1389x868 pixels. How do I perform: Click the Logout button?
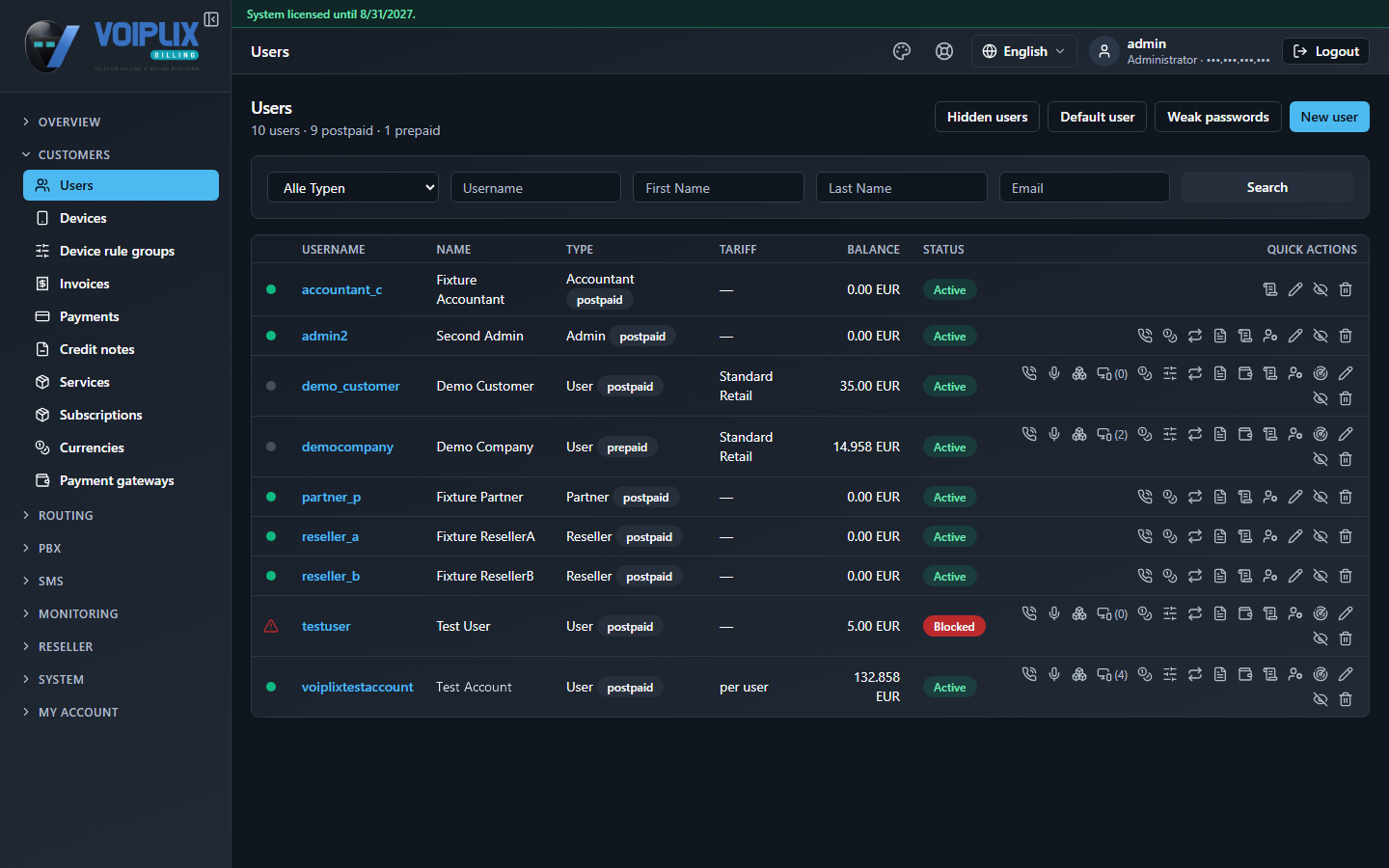[x=1326, y=51]
